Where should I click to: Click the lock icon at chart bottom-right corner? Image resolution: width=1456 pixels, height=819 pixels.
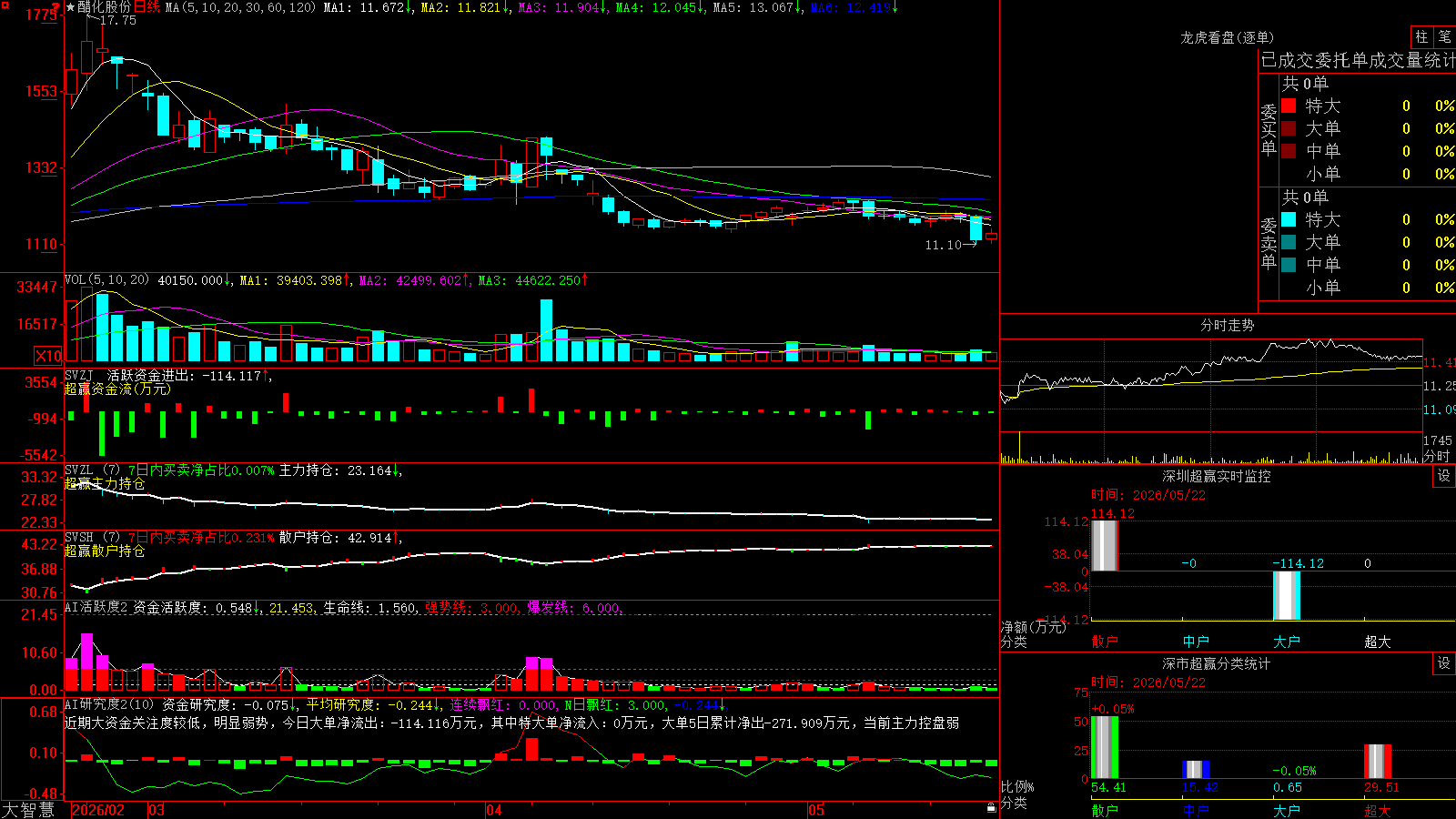(x=991, y=808)
